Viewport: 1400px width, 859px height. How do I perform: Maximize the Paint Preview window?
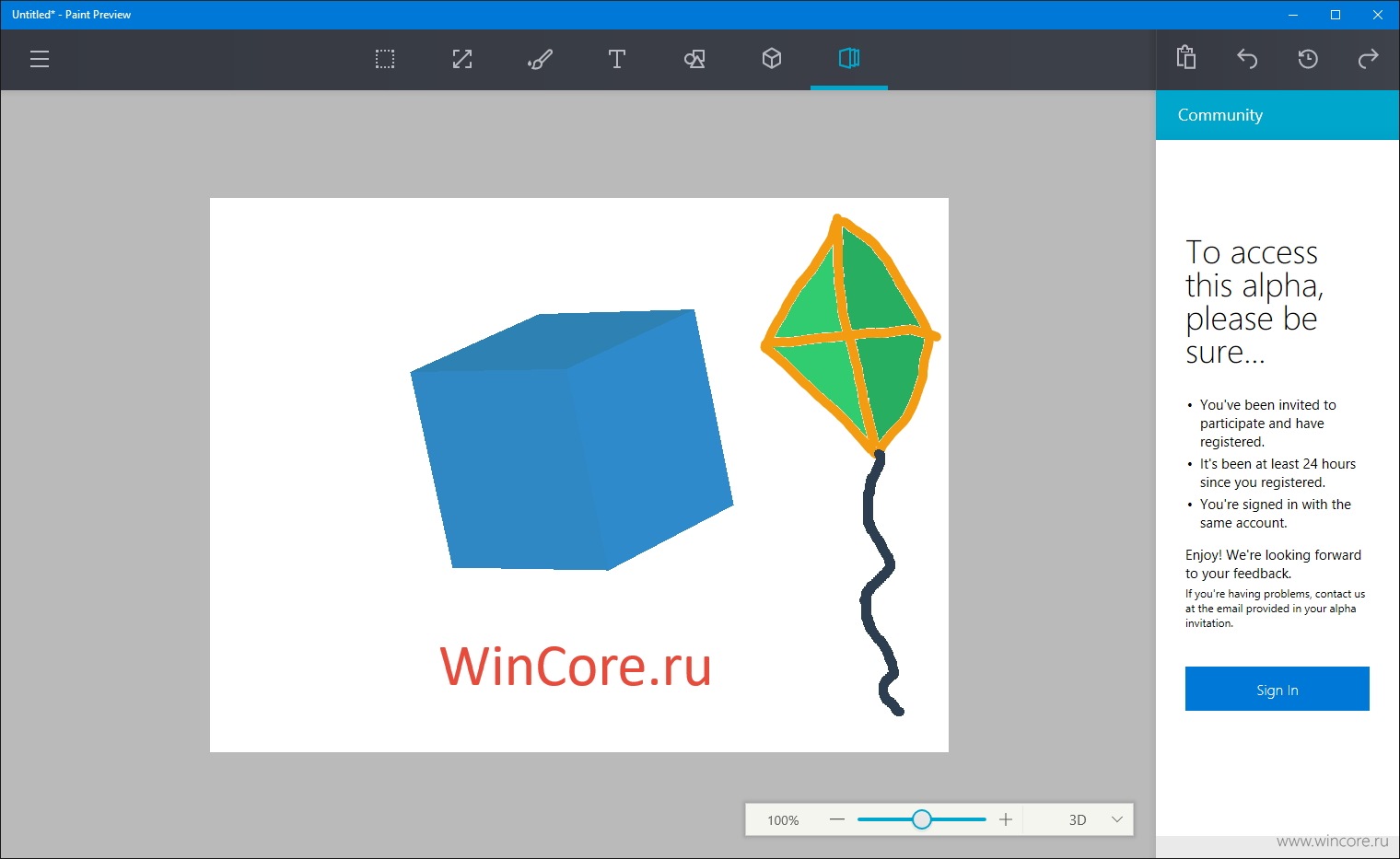tap(1336, 15)
